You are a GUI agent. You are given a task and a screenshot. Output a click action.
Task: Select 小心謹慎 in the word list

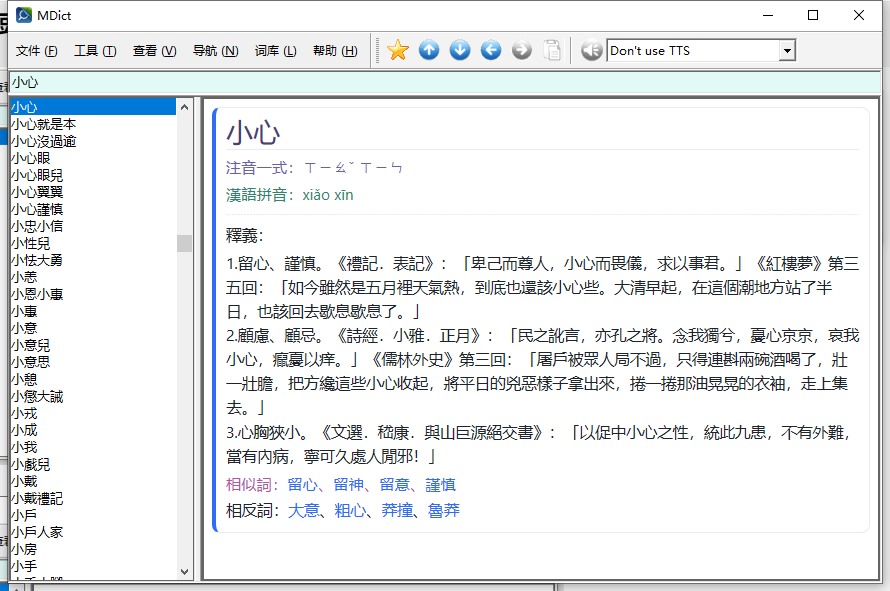point(37,209)
